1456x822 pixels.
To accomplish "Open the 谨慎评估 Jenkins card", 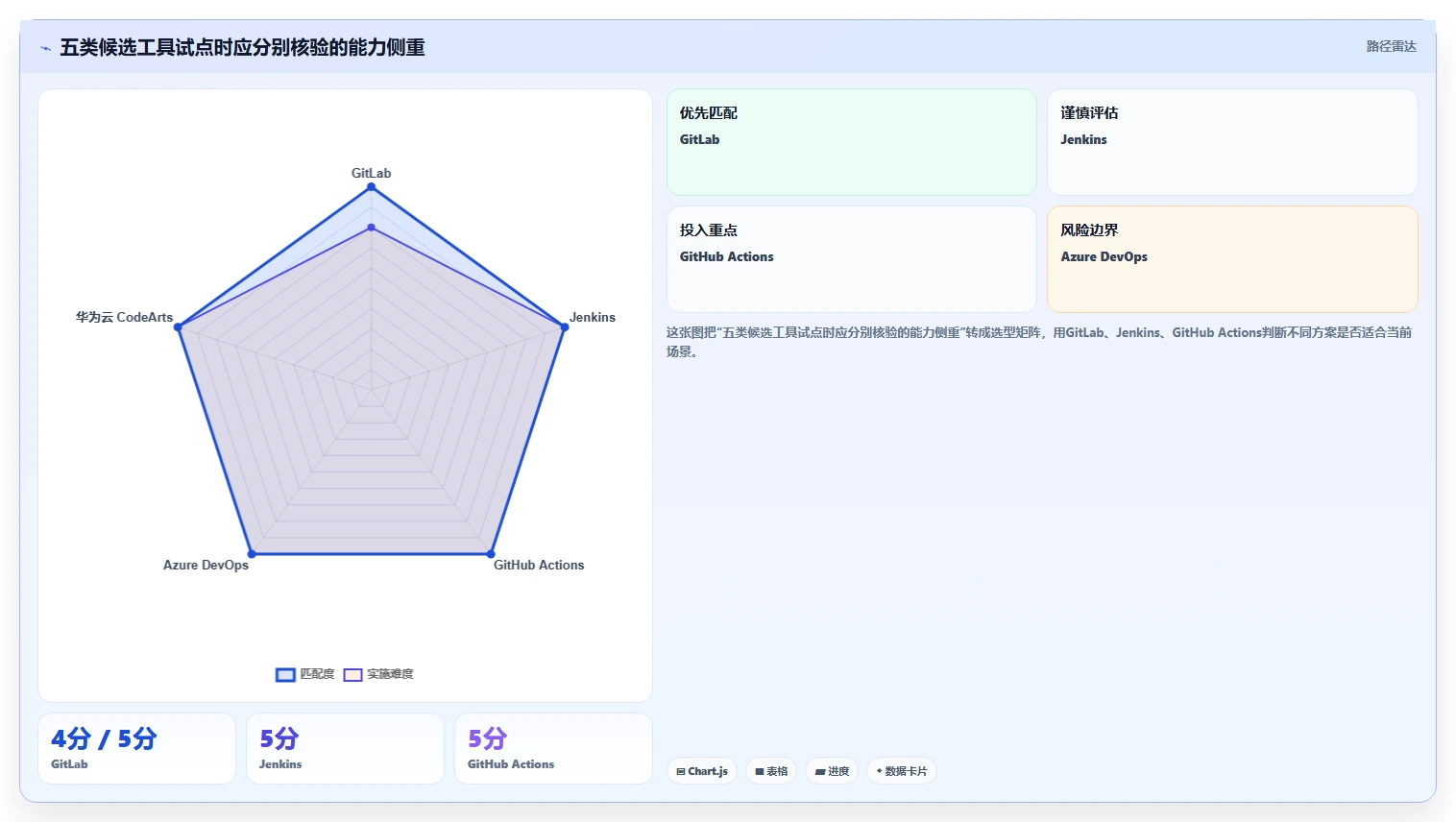I will point(1232,142).
